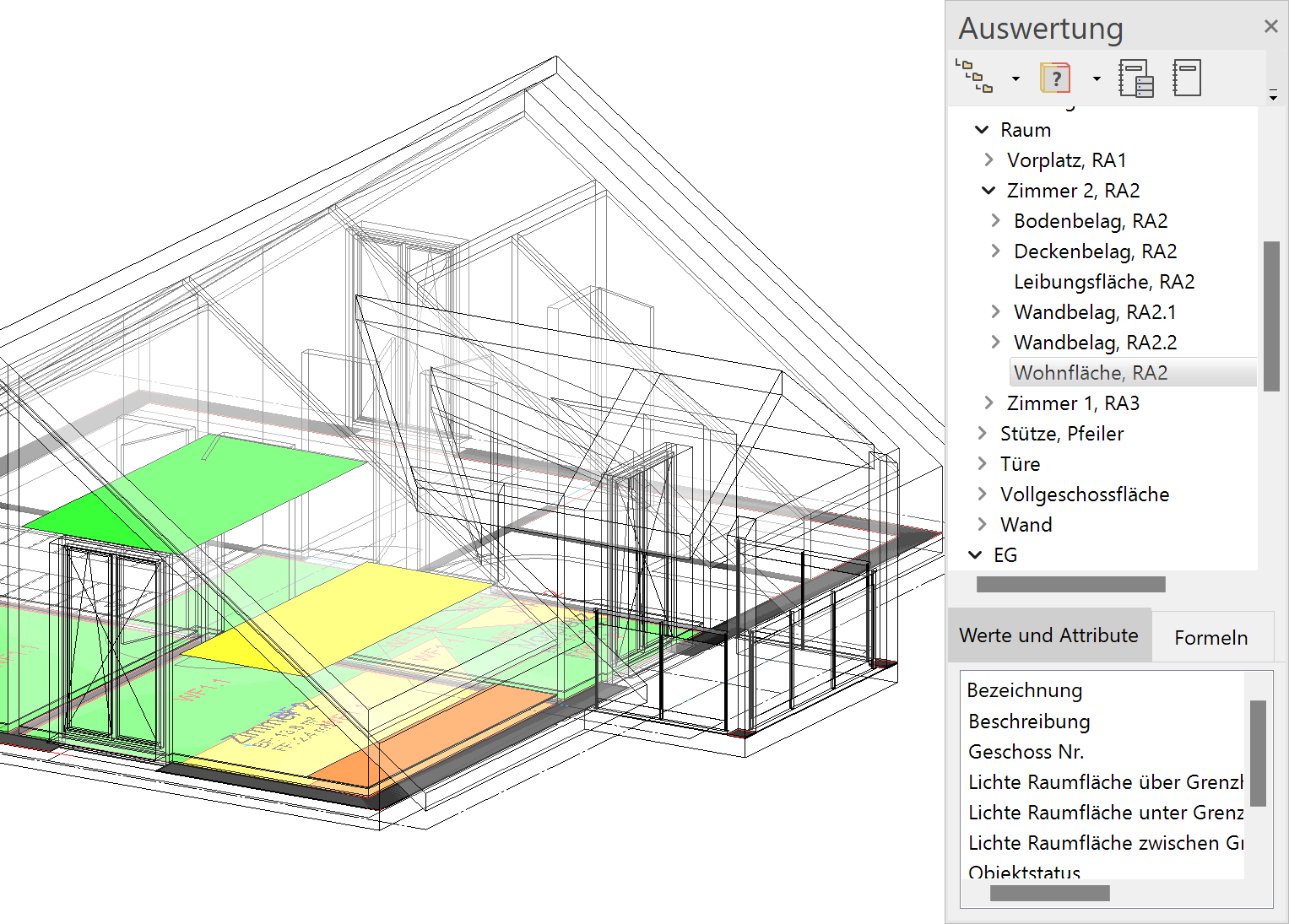This screenshot has width=1289, height=924.
Task: Select the EG tree entry
Action: tap(1005, 555)
